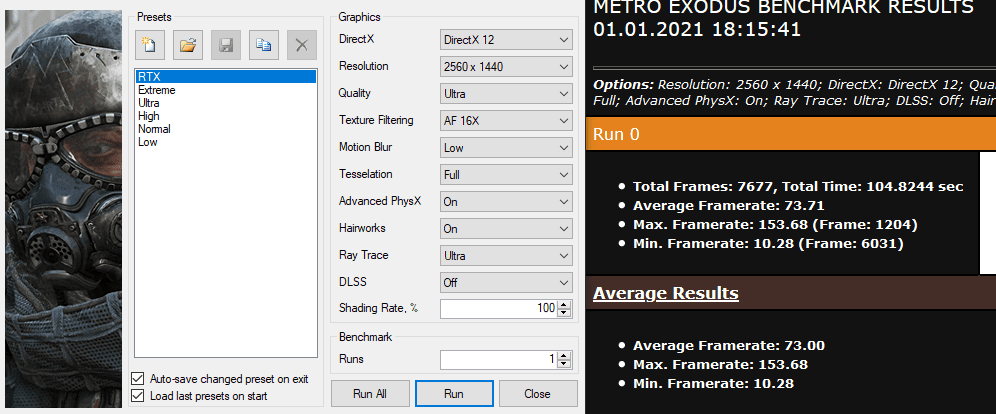Open a preset file with the folder icon
Viewport: 996px width, 414px height.
(x=187, y=45)
